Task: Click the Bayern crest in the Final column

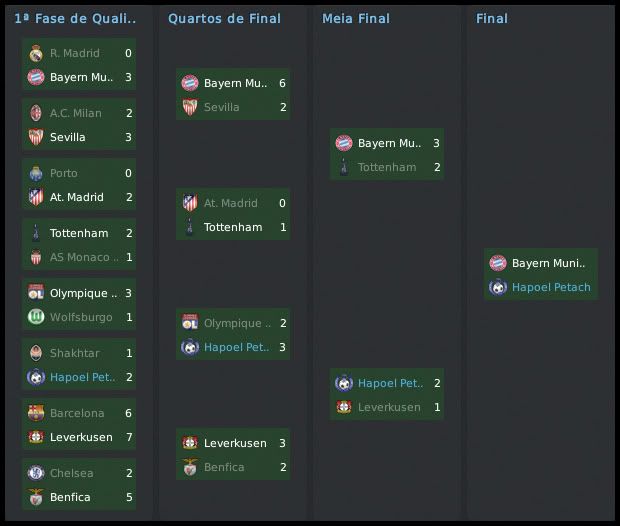Action: [497, 263]
